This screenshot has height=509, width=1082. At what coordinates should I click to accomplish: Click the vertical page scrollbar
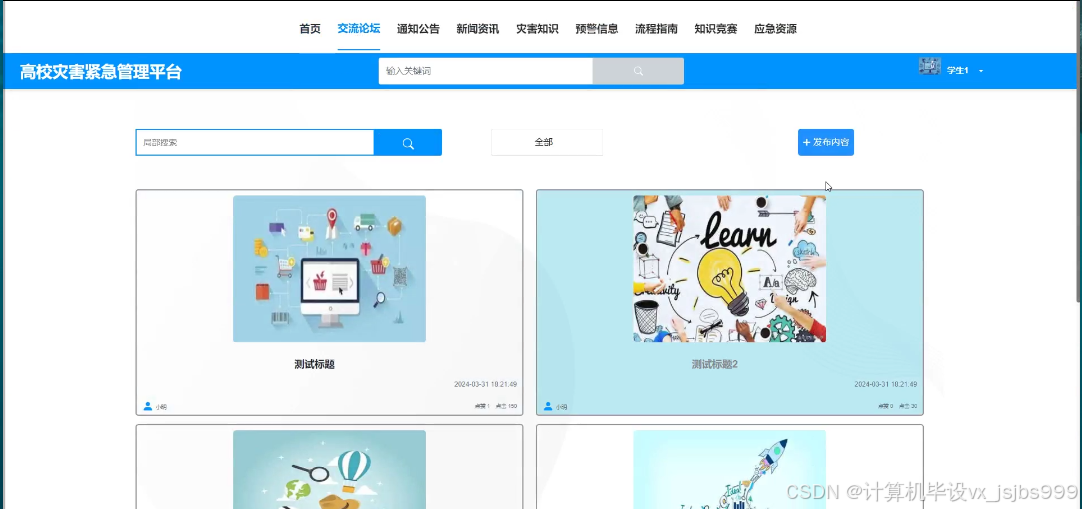pyautogui.click(x=1079, y=152)
